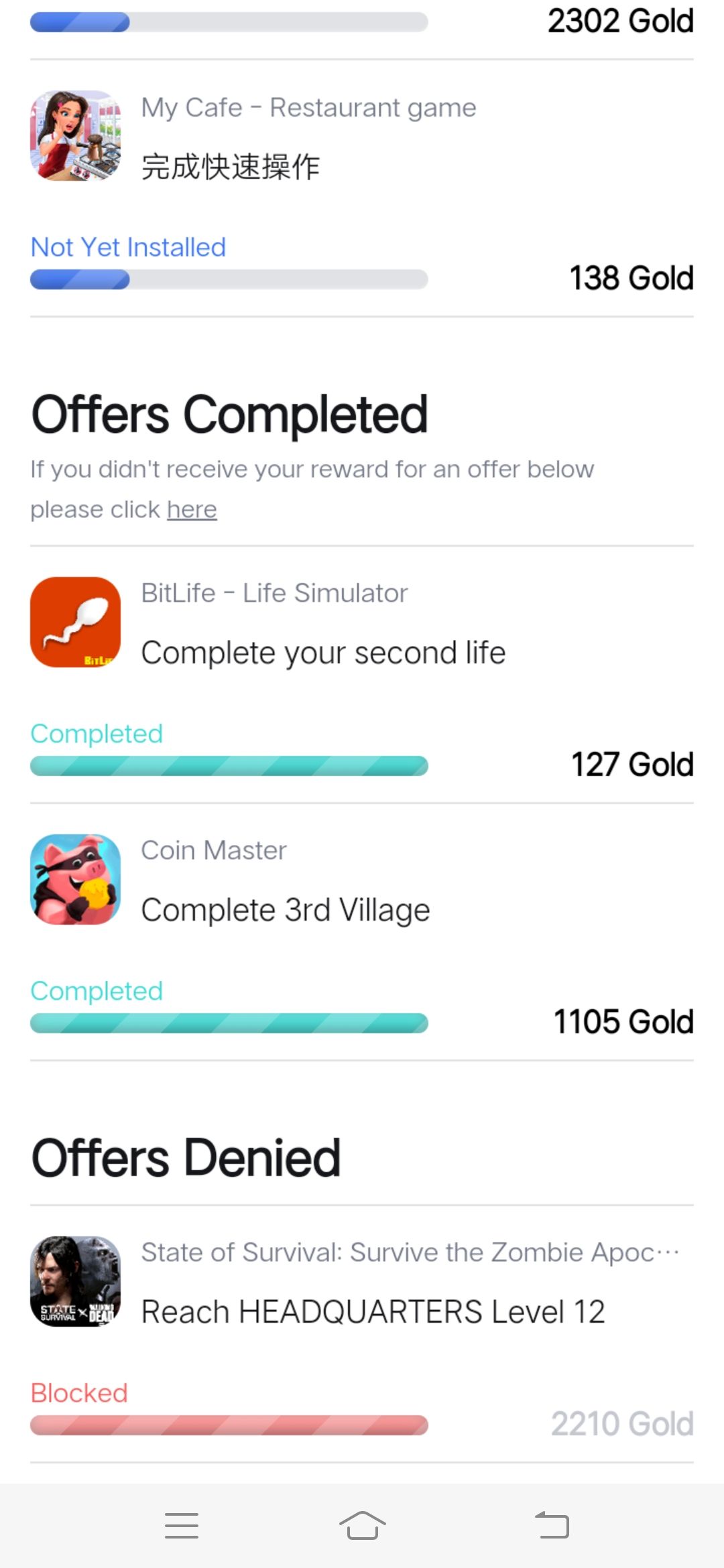
Task: Tap the Android back navigation icon
Action: tap(552, 1526)
